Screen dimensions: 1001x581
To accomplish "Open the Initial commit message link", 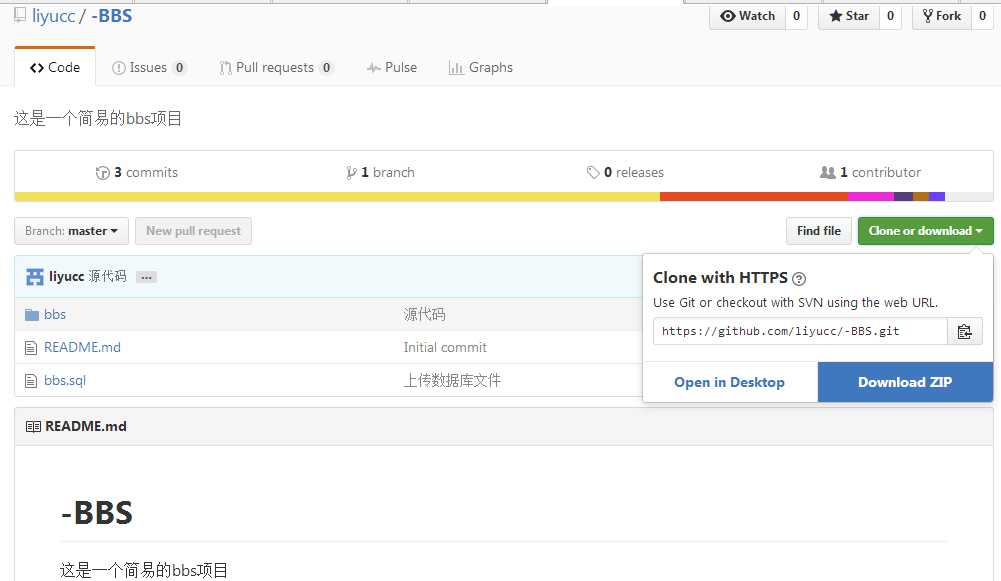I will pyautogui.click(x=445, y=347).
